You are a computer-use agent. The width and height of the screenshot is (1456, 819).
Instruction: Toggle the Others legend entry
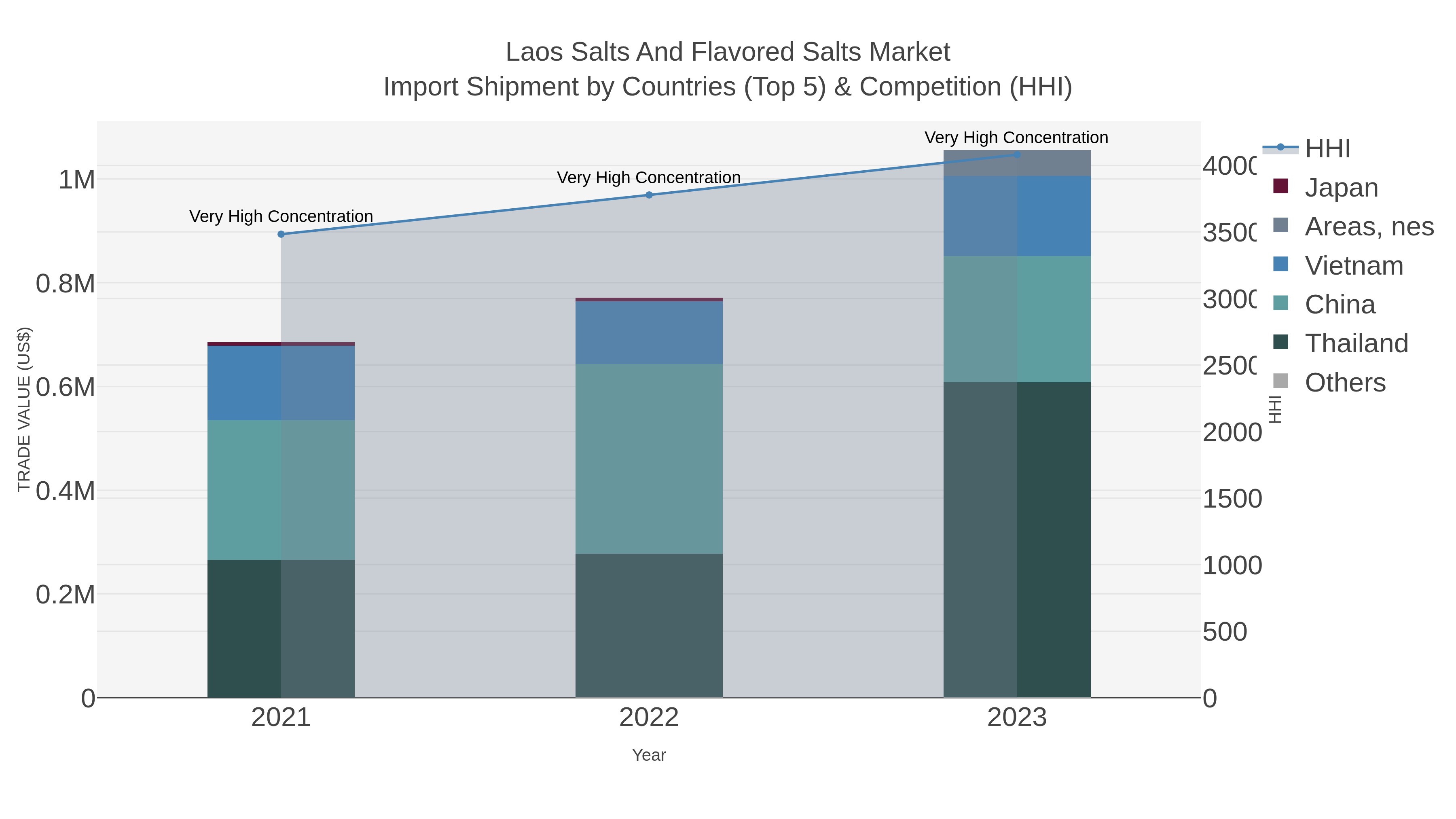tap(1329, 383)
